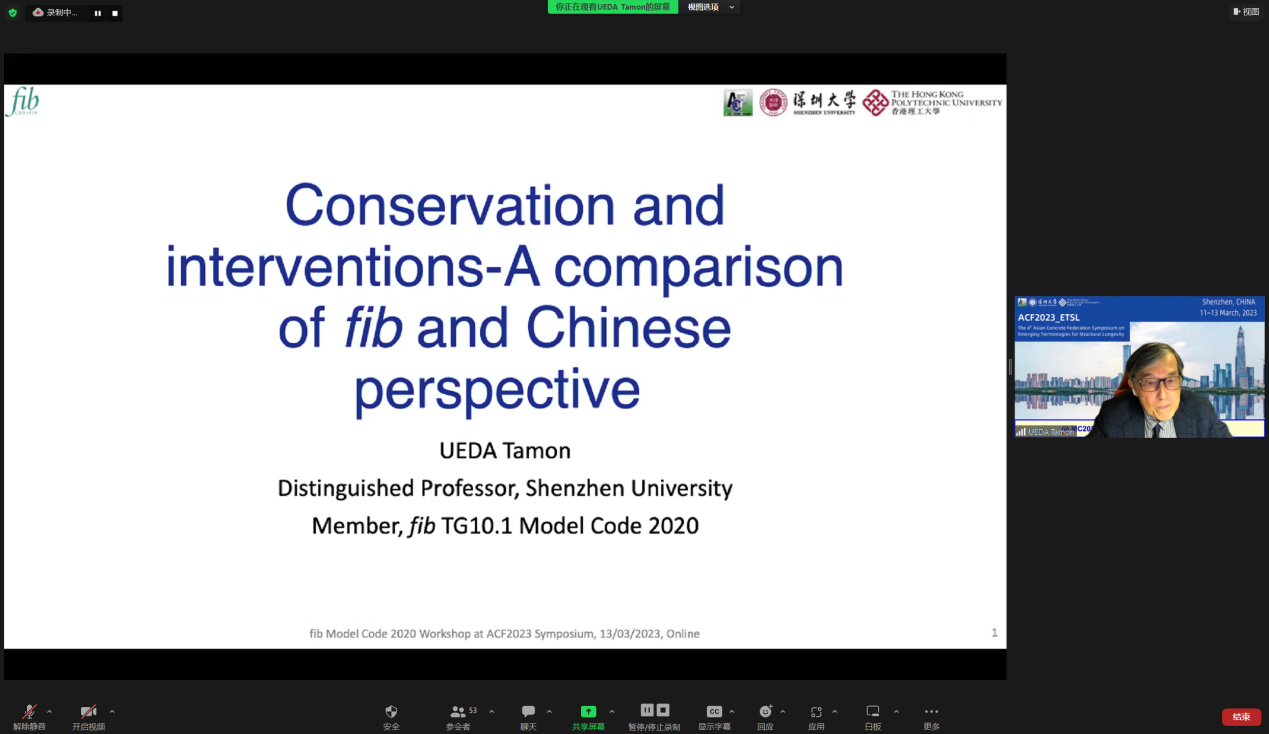The width and height of the screenshot is (1269, 734).
Task: Click the green Share Screen icon
Action: point(588,712)
